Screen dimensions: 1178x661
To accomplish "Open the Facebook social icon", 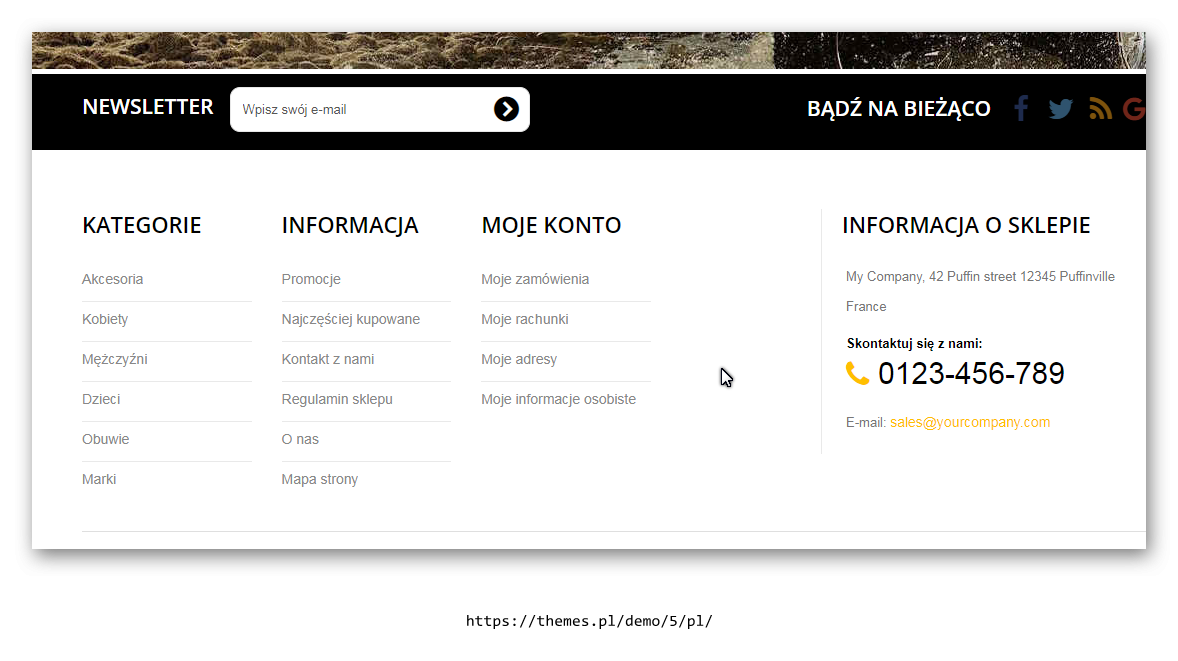I will pyautogui.click(x=1021, y=109).
